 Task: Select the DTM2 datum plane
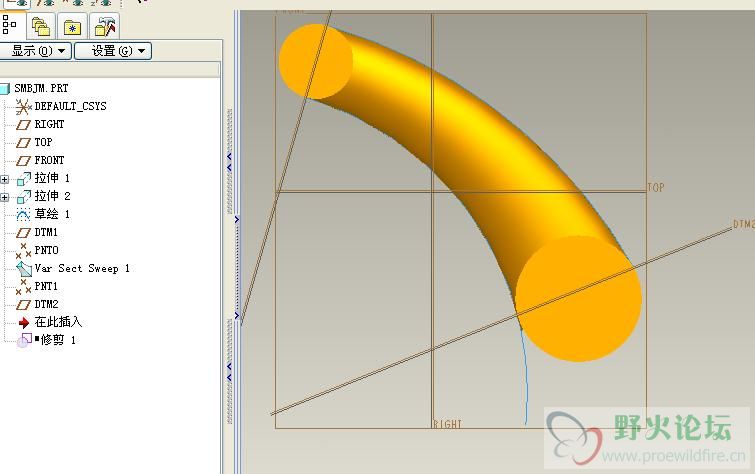[46, 304]
